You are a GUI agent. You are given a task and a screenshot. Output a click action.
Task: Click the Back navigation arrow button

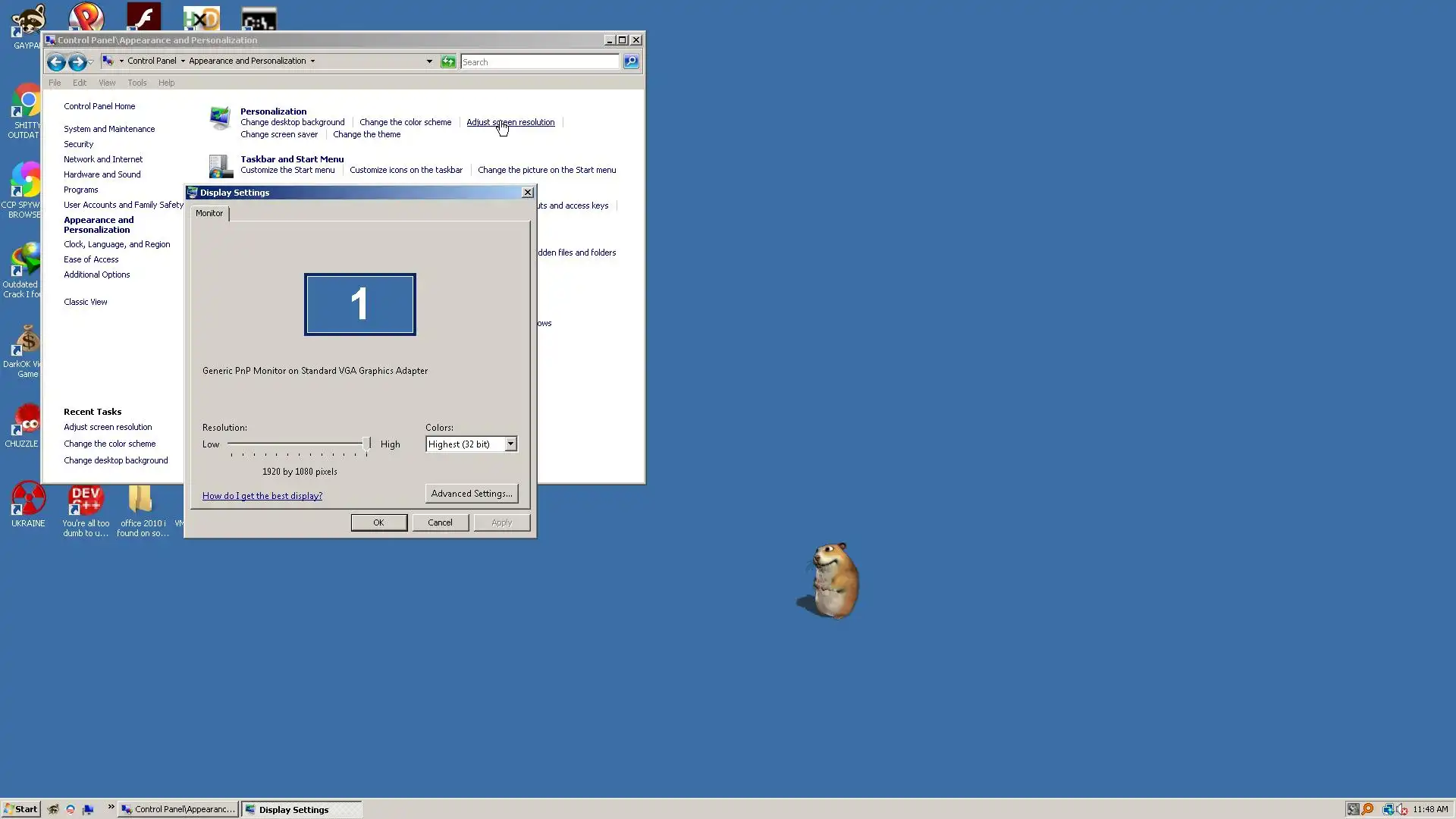coord(56,62)
